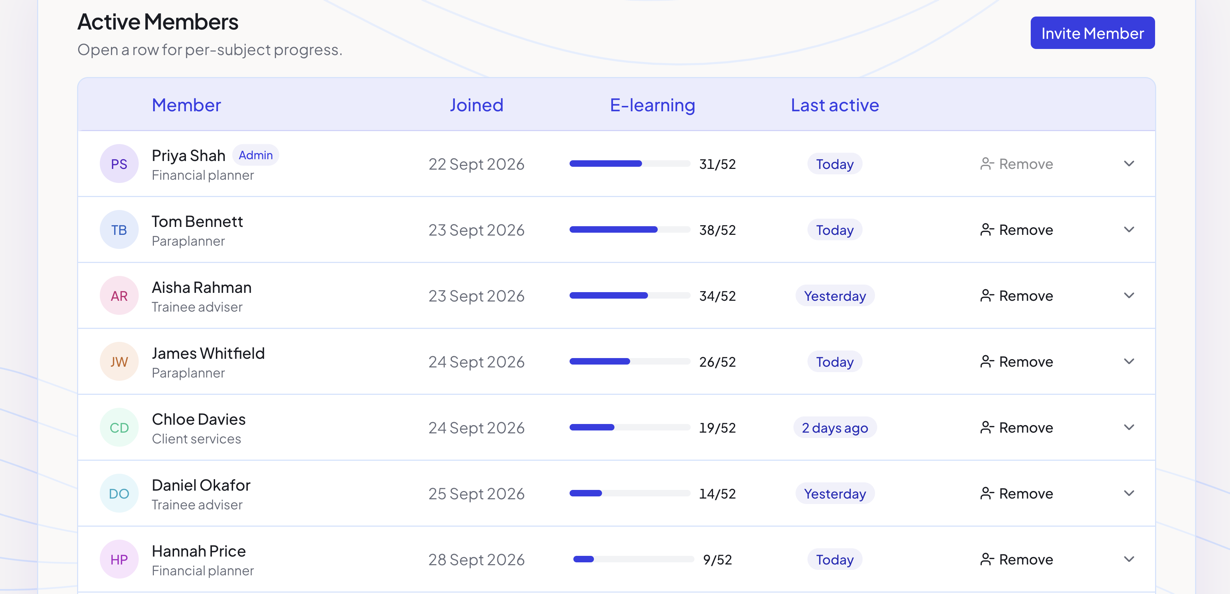Expand Daniel Okafor's row chevron
1230x594 pixels.
[1129, 494]
